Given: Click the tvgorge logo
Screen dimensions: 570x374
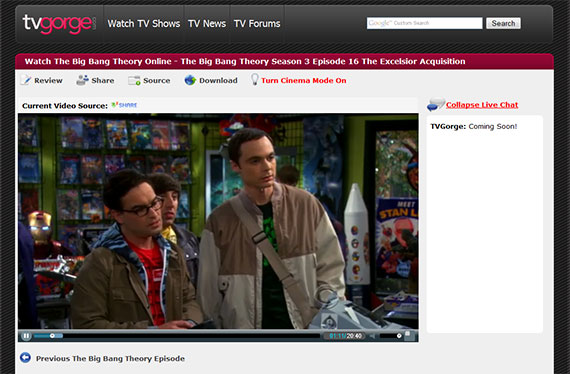Looking at the screenshot, I should 59,24.
